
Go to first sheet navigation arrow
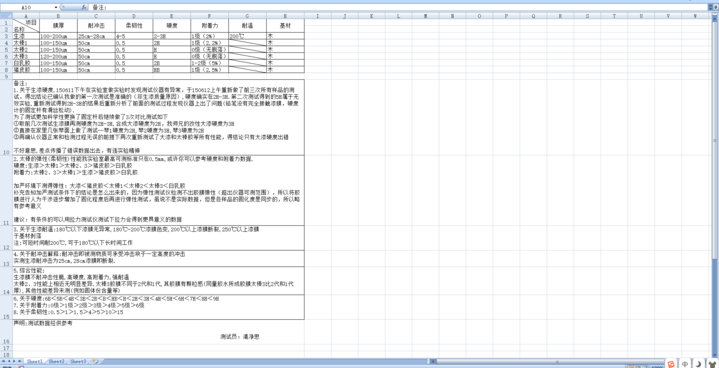pos(3,362)
